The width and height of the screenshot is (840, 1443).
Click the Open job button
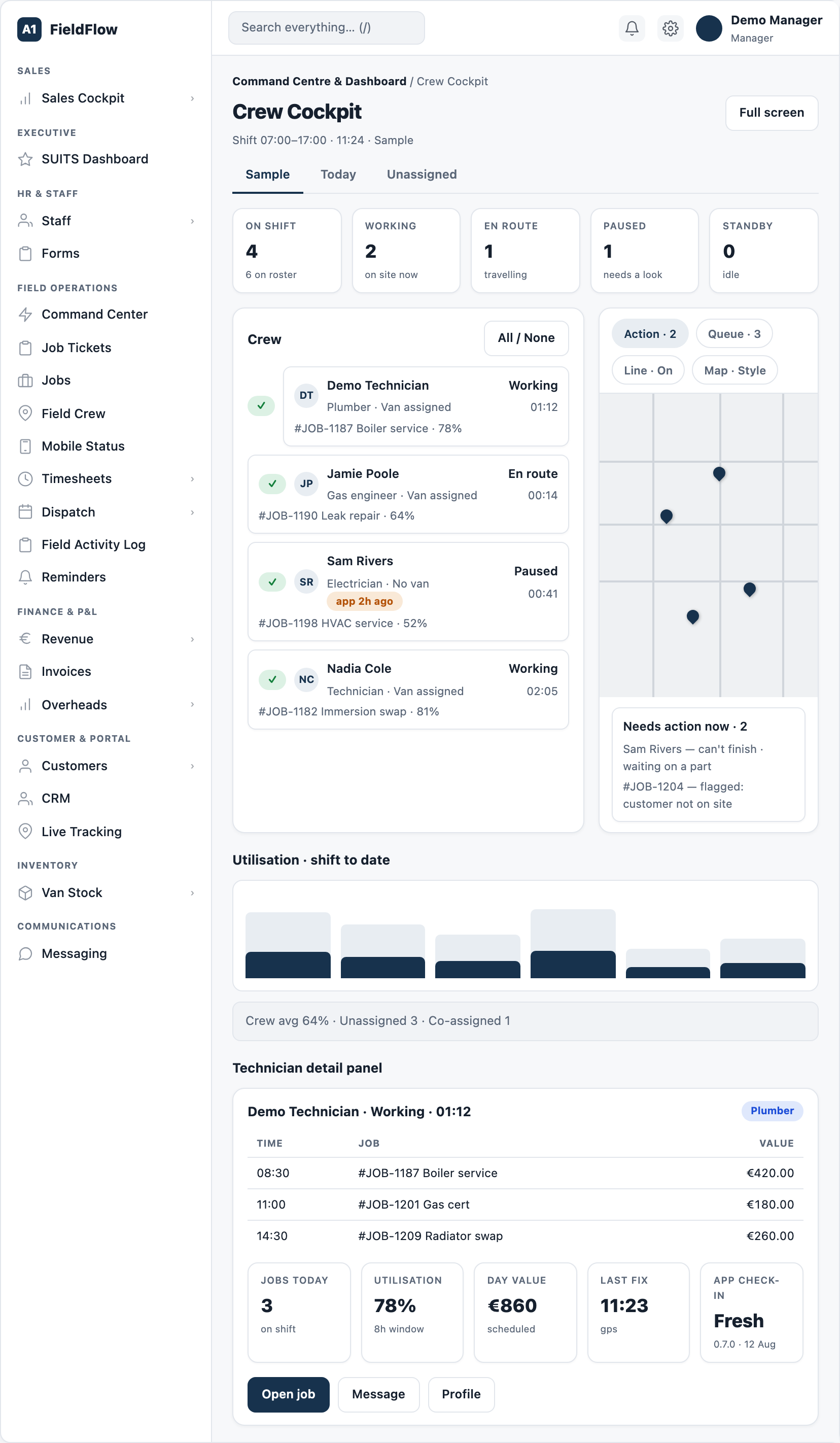pyautogui.click(x=289, y=1394)
